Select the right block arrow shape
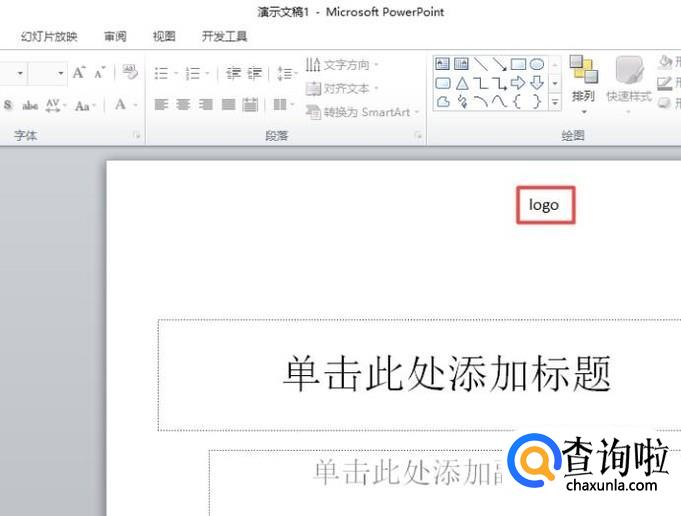681x516 pixels. pos(518,83)
